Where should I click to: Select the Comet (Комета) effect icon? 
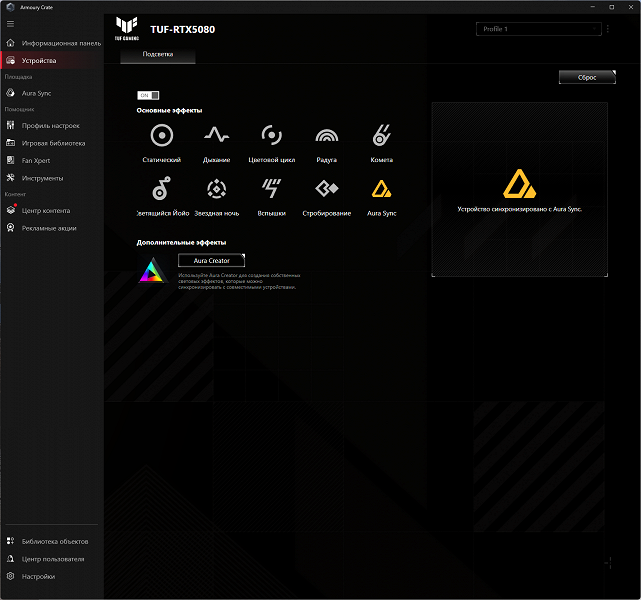tap(381, 135)
